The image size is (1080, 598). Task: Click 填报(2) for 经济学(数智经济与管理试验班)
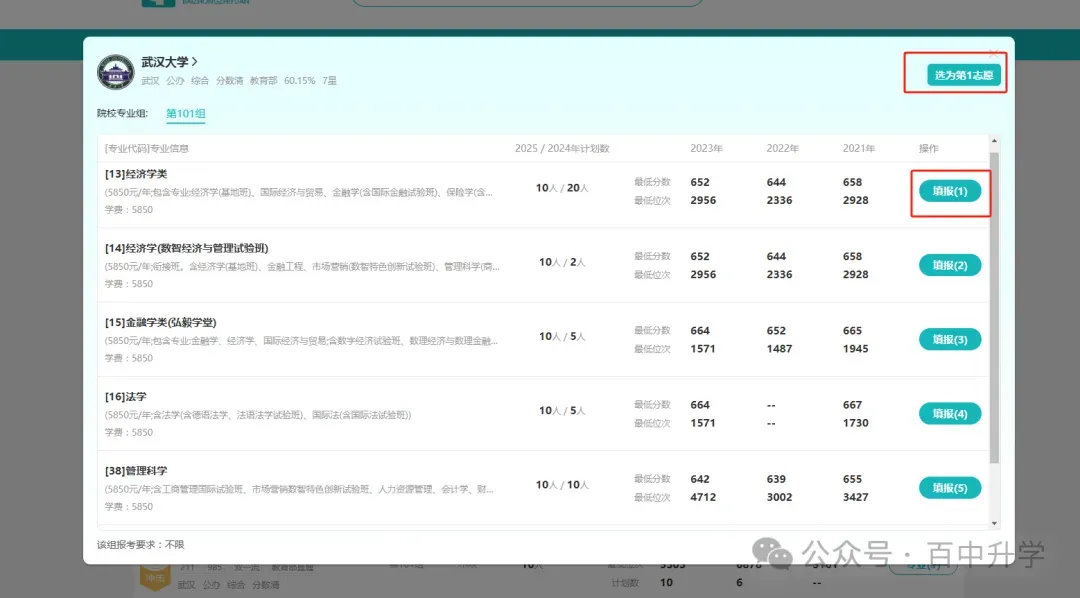coord(950,265)
